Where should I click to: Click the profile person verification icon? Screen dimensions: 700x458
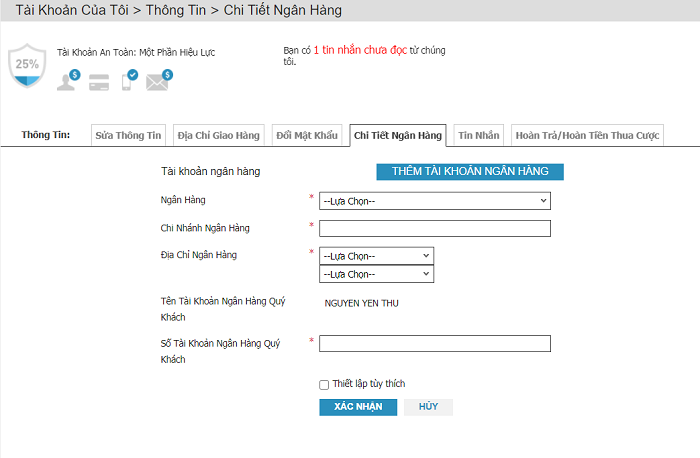(x=68, y=81)
